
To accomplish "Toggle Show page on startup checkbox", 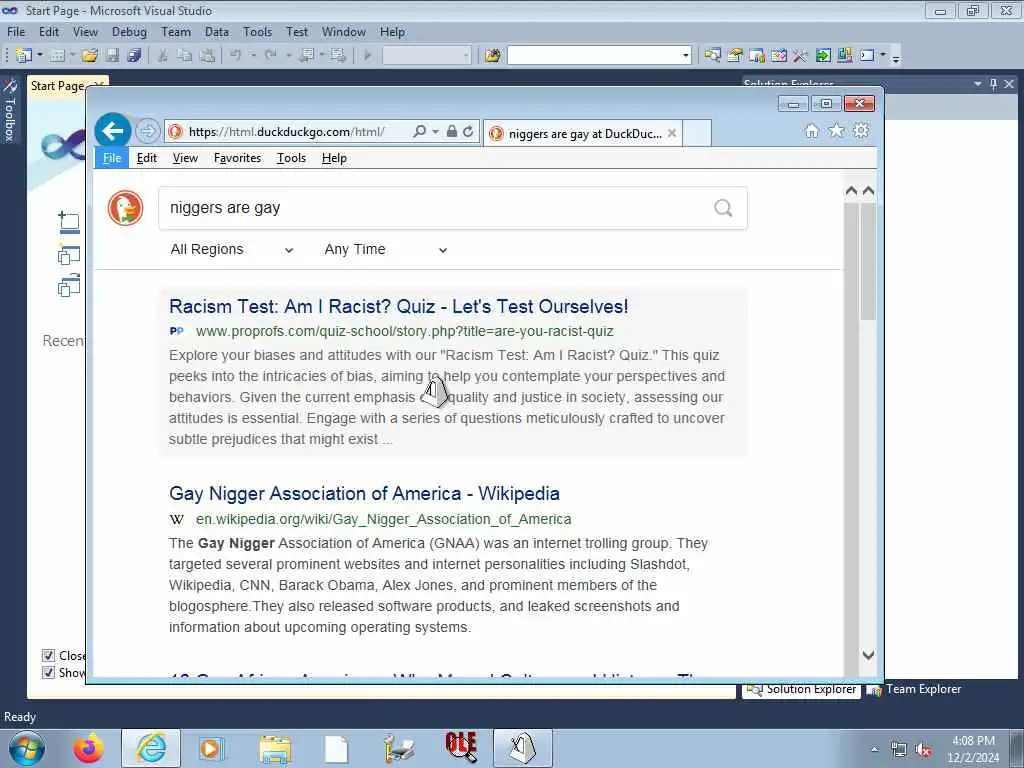I will click(x=48, y=672).
